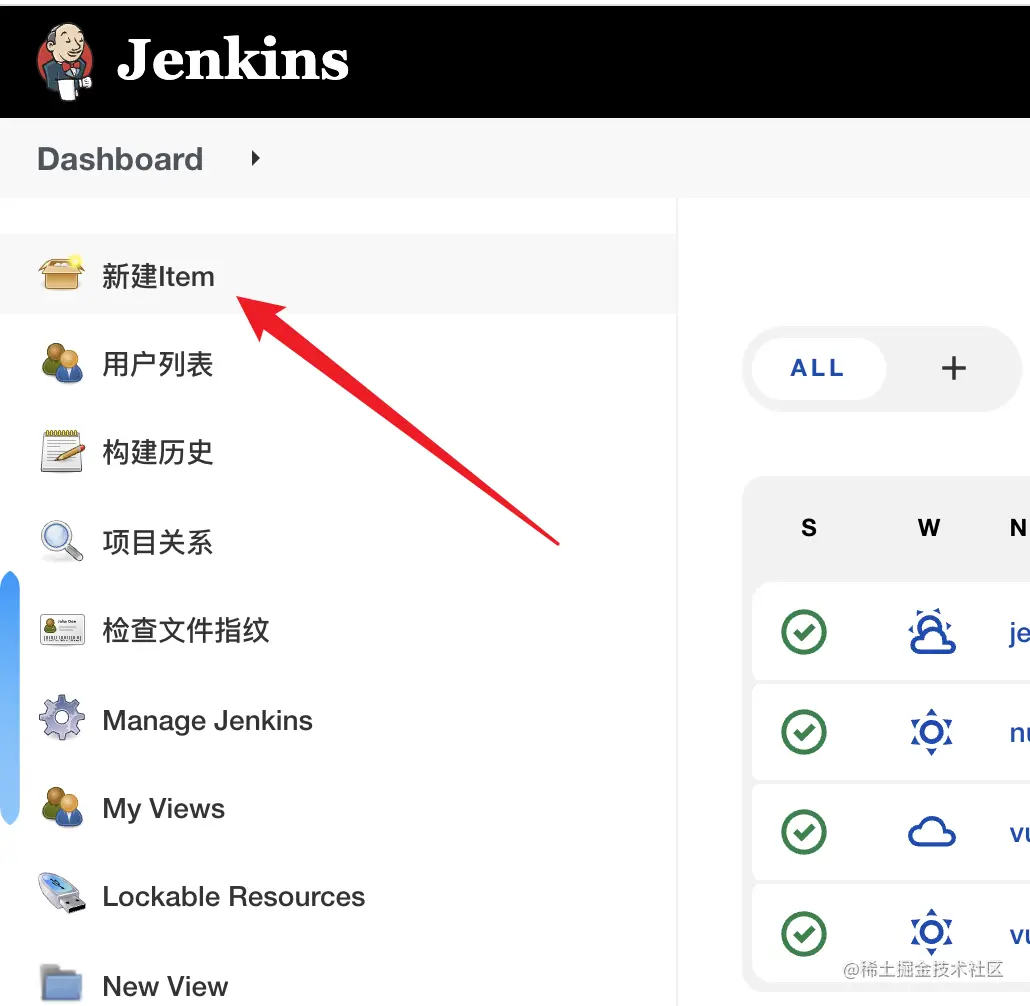Viewport: 1030px width, 1006px height.
Task: Open 检查文件指纹 link
Action: [x=186, y=630]
